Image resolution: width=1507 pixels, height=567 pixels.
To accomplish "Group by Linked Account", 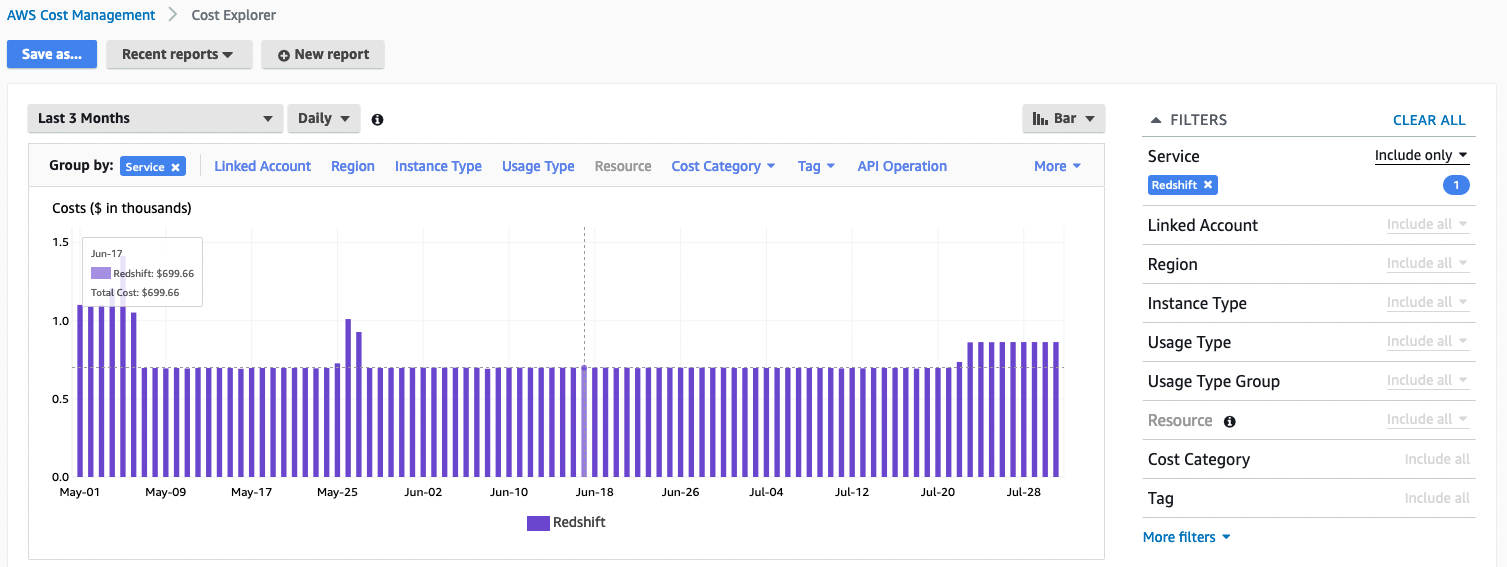I will click(263, 166).
